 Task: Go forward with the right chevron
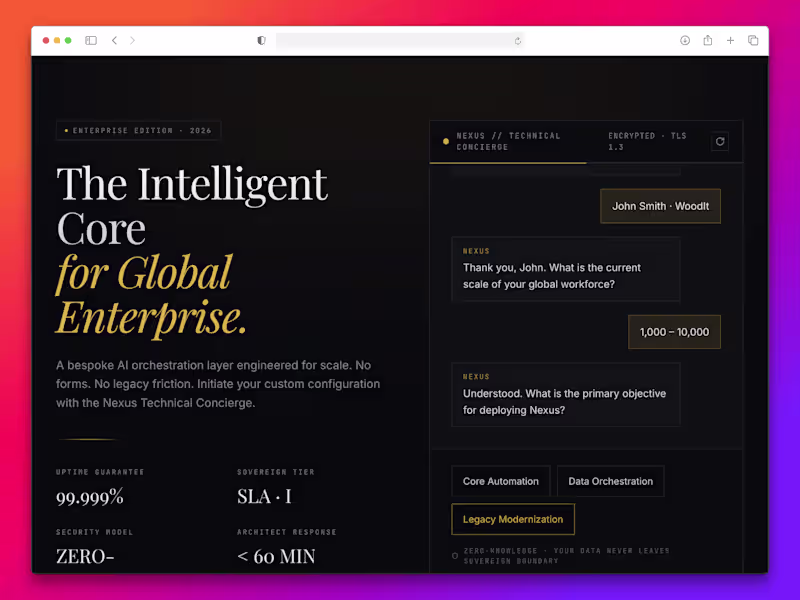click(x=133, y=40)
